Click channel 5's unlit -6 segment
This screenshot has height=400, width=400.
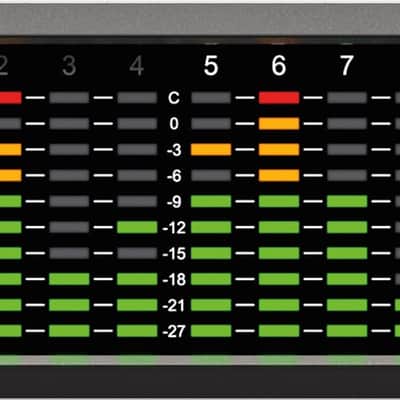[x=211, y=175]
